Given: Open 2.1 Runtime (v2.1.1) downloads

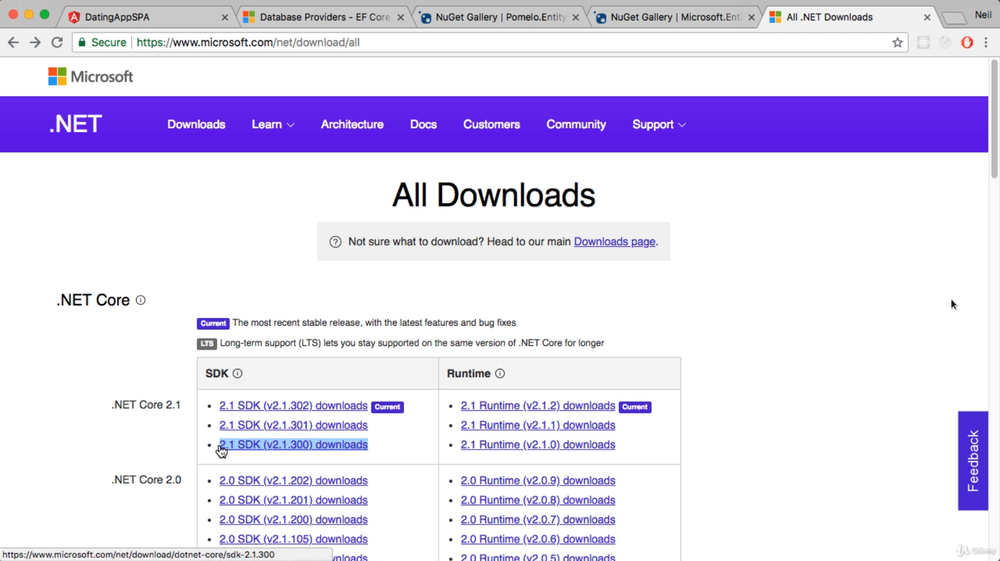Looking at the screenshot, I should 538,425.
